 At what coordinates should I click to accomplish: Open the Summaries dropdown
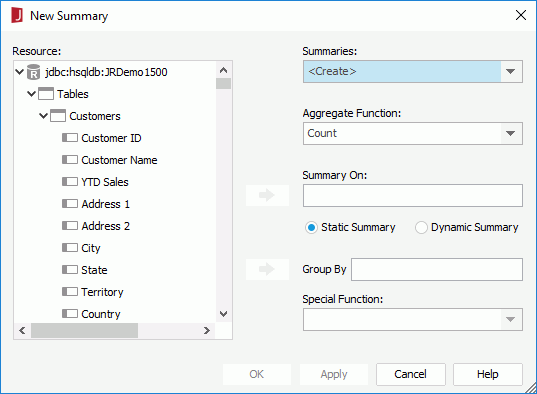click(x=511, y=72)
